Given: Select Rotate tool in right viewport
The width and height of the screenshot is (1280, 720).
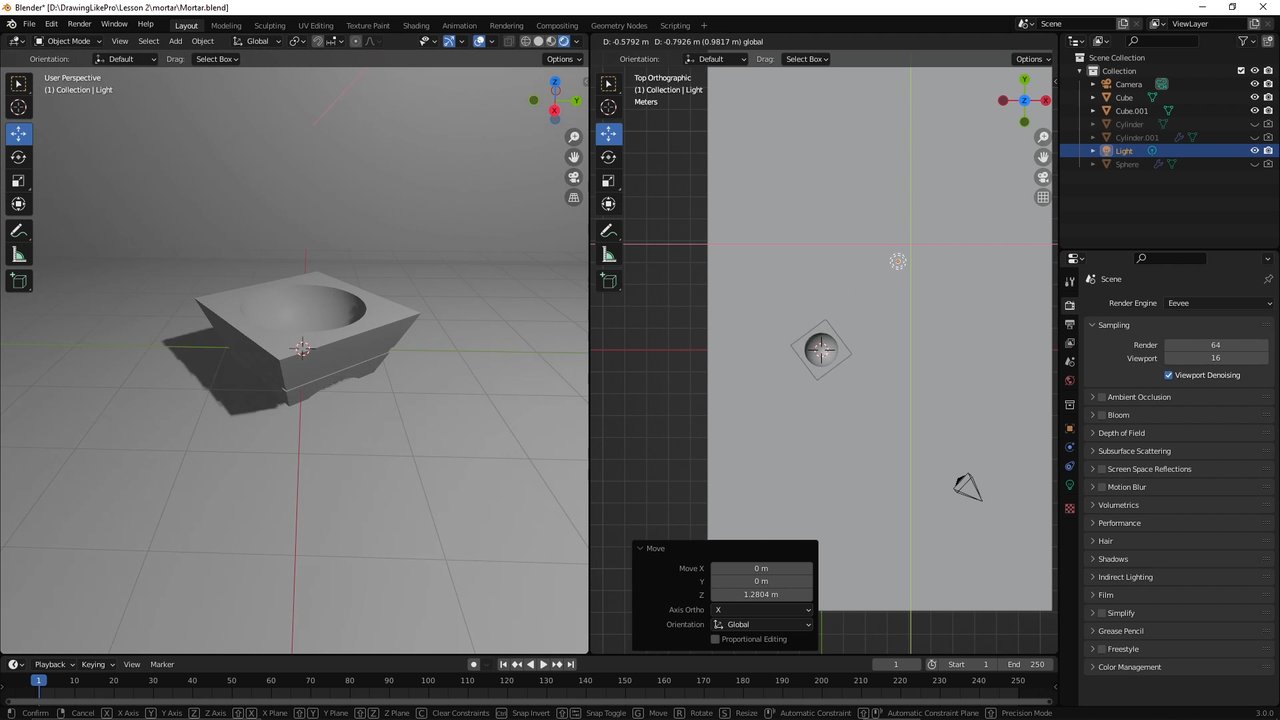Looking at the screenshot, I should 608,157.
